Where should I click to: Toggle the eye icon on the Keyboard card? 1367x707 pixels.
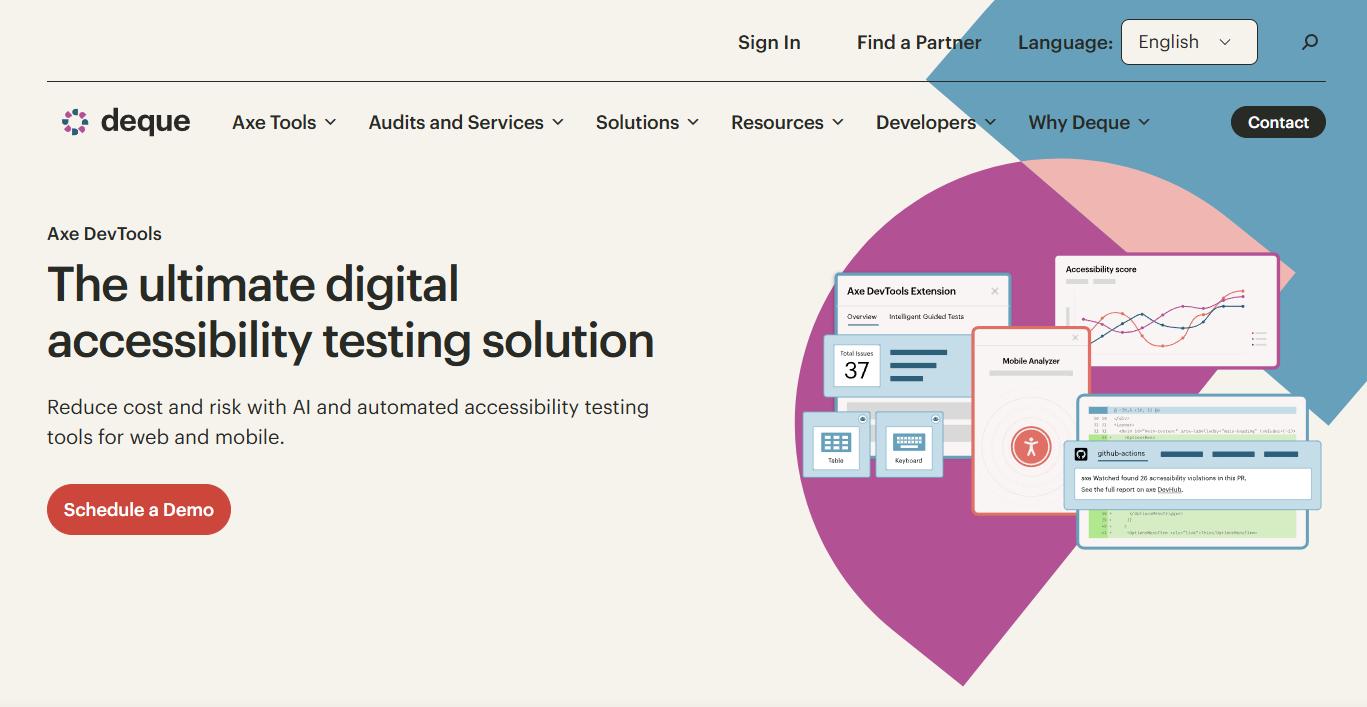click(936, 419)
